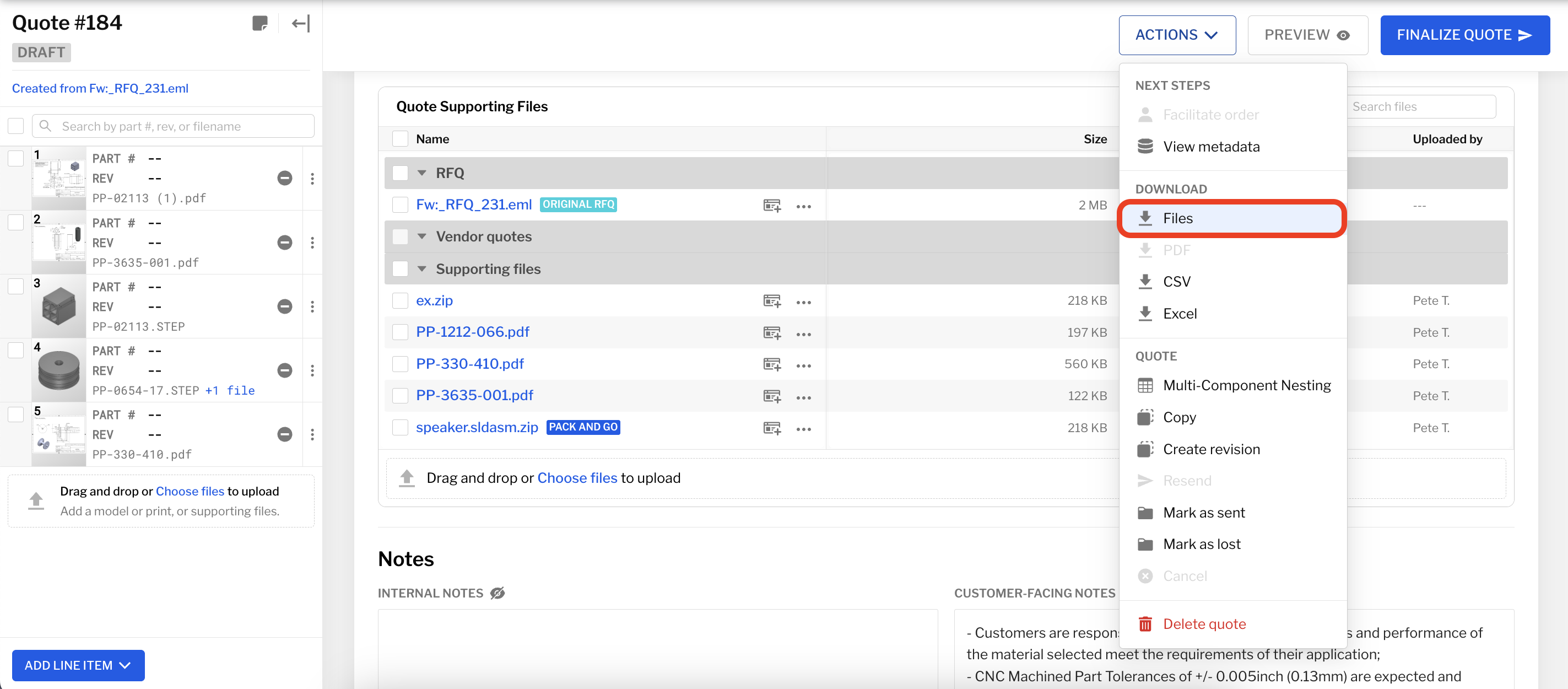The image size is (1568, 689).
Task: Click the FINALIZE QUOTE button
Action: (1464, 35)
